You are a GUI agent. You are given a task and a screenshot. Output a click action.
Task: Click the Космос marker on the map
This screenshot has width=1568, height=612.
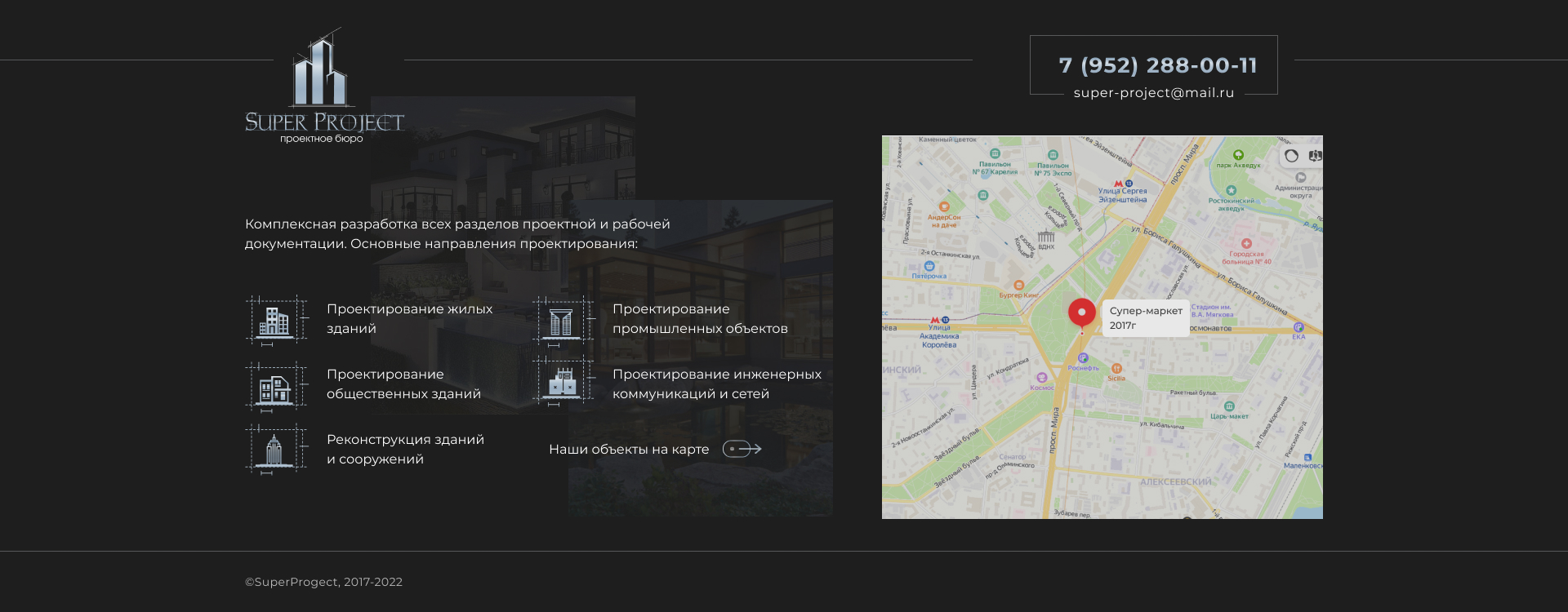1041,378
